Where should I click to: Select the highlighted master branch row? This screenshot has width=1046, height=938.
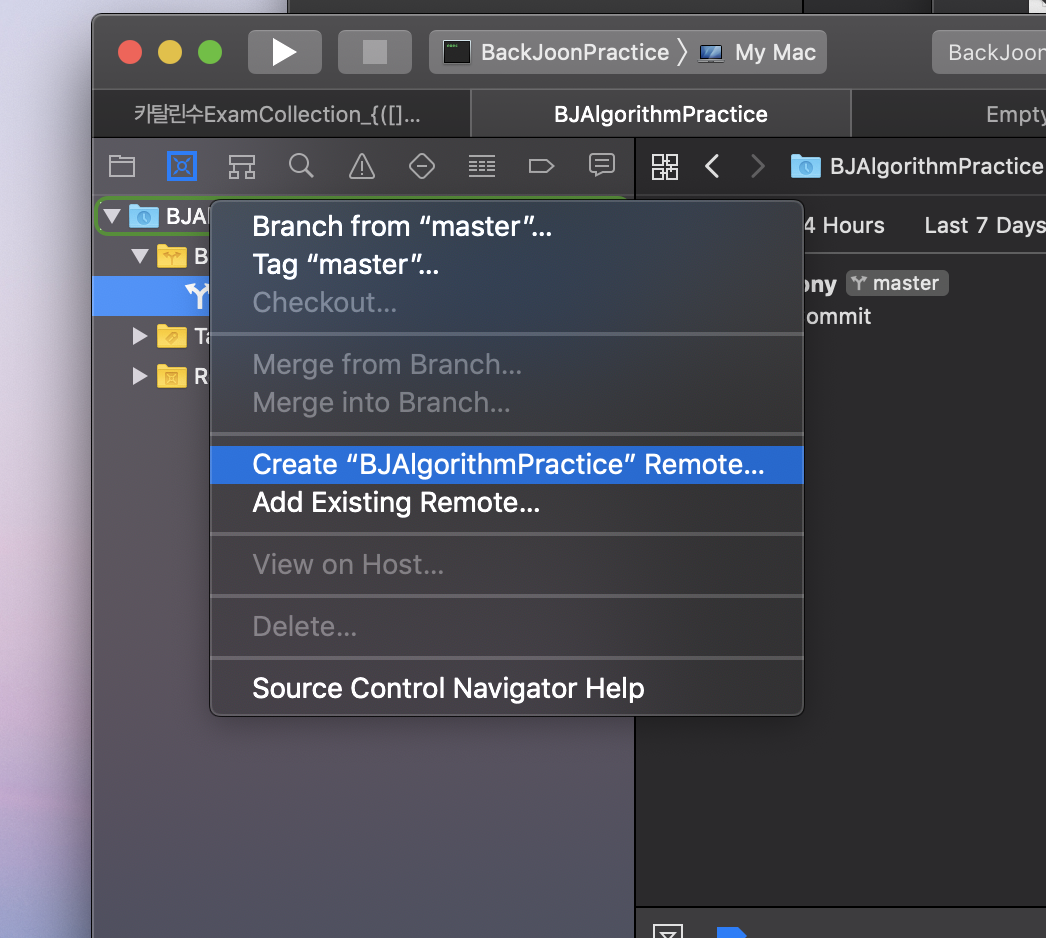[x=151, y=296]
